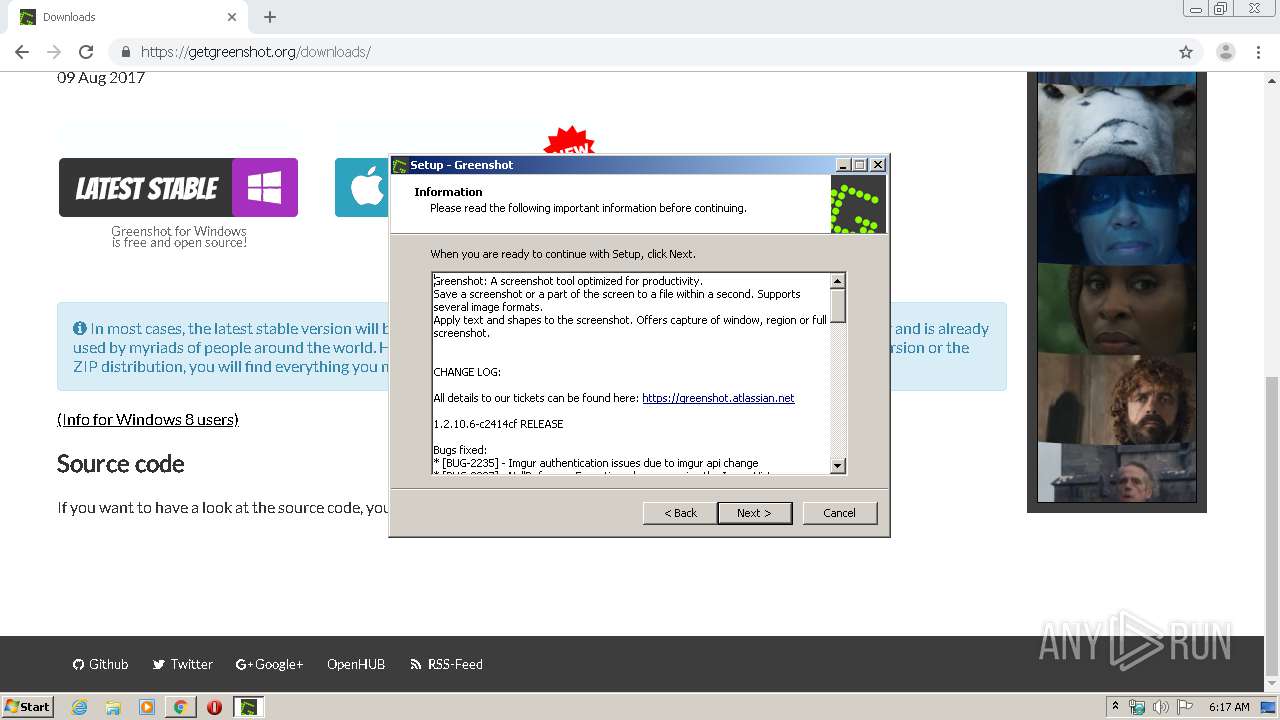The image size is (1280, 720).
Task: Click the Back button in Setup
Action: coord(680,513)
